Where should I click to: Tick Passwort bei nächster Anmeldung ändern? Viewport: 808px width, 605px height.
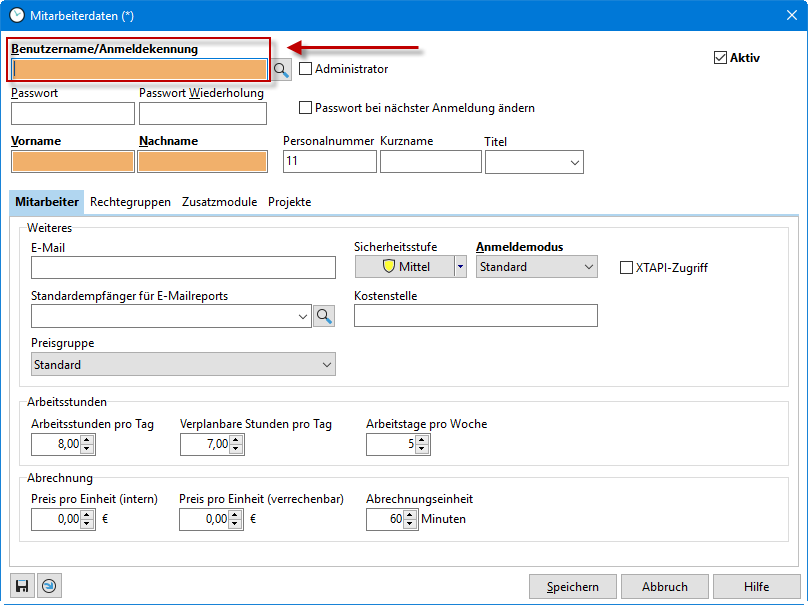[306, 108]
